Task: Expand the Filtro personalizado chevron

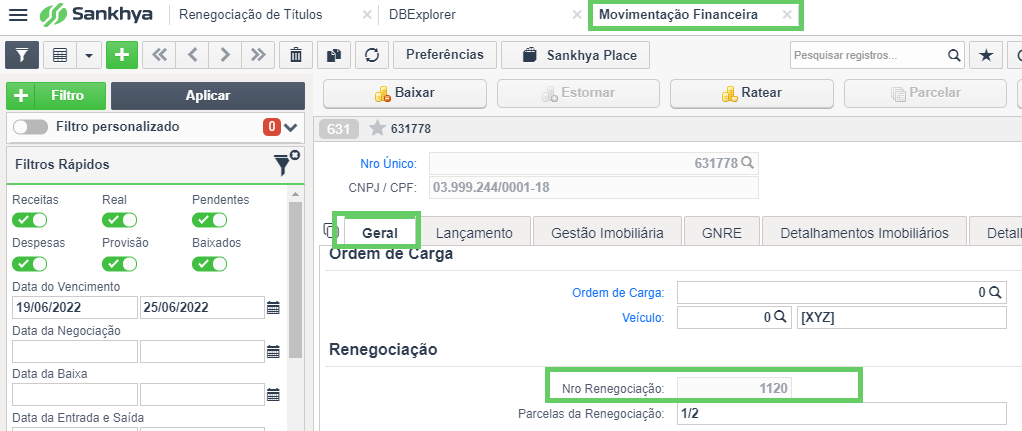Action: [290, 127]
